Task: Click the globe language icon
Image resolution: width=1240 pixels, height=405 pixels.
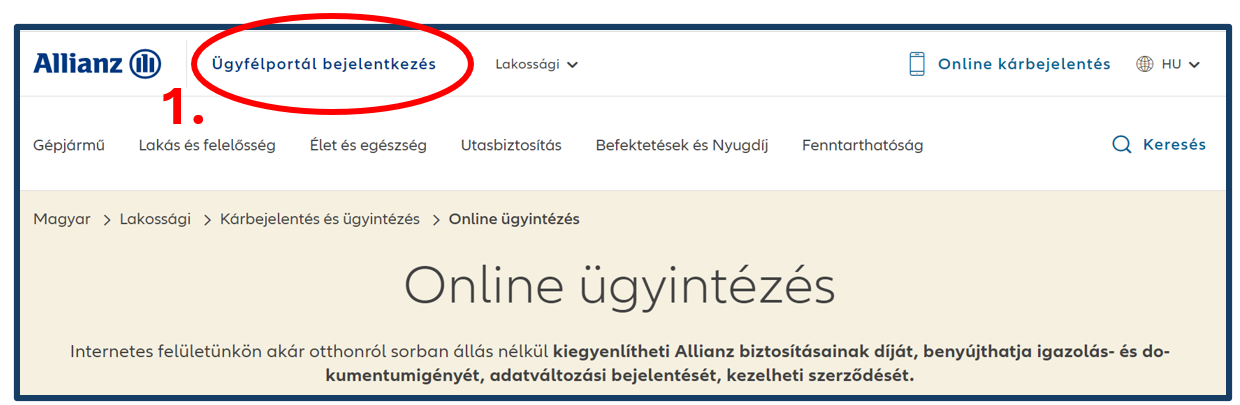Action: pyautogui.click(x=1145, y=64)
